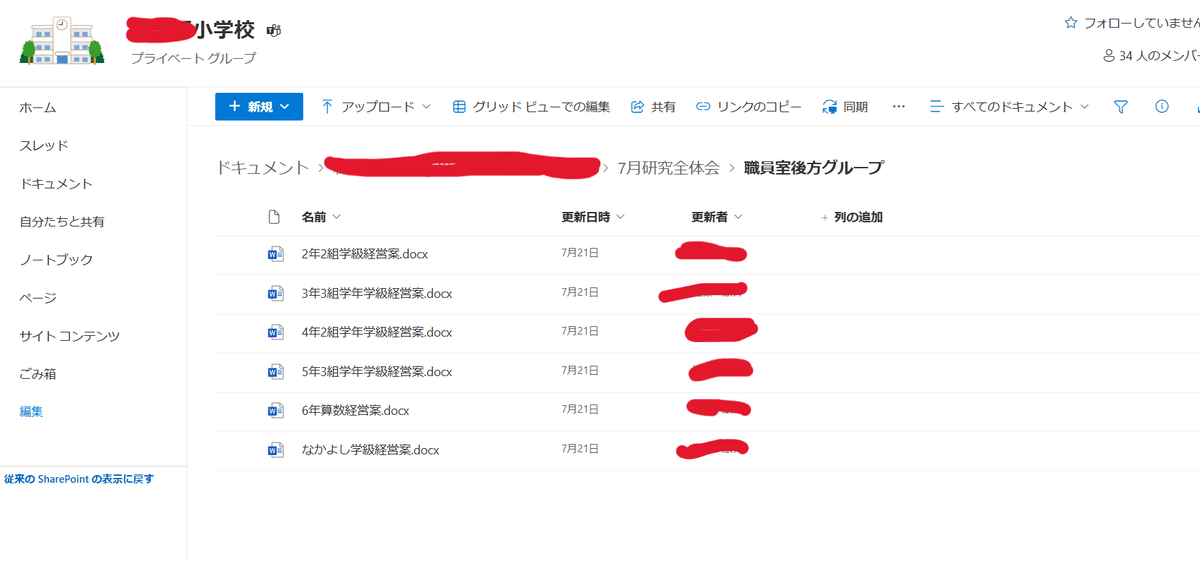Open the toolbar more options ellipsis
The width and height of the screenshot is (1200, 561).
coord(898,106)
